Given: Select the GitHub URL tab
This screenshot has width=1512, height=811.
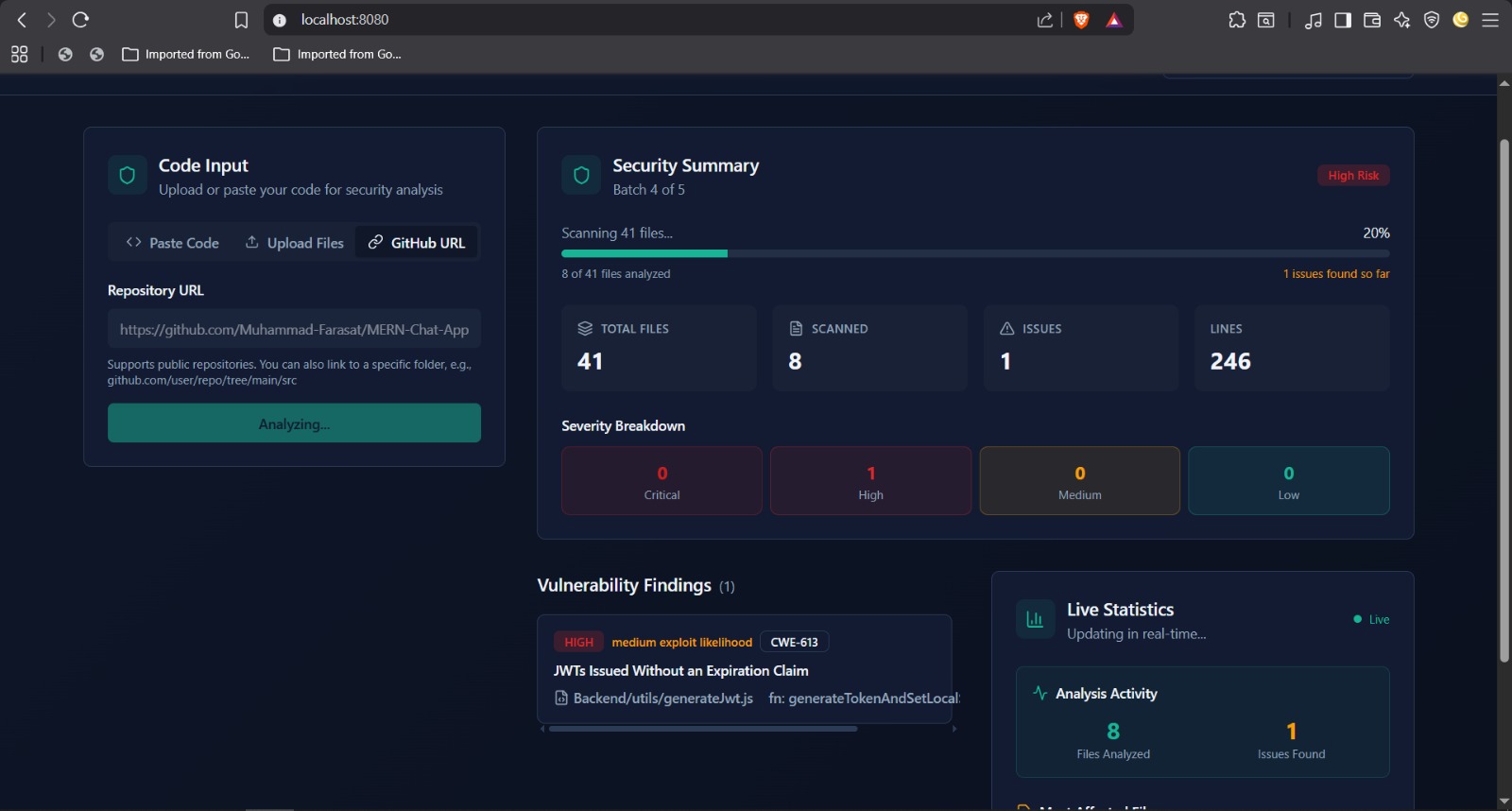Looking at the screenshot, I should pyautogui.click(x=417, y=243).
